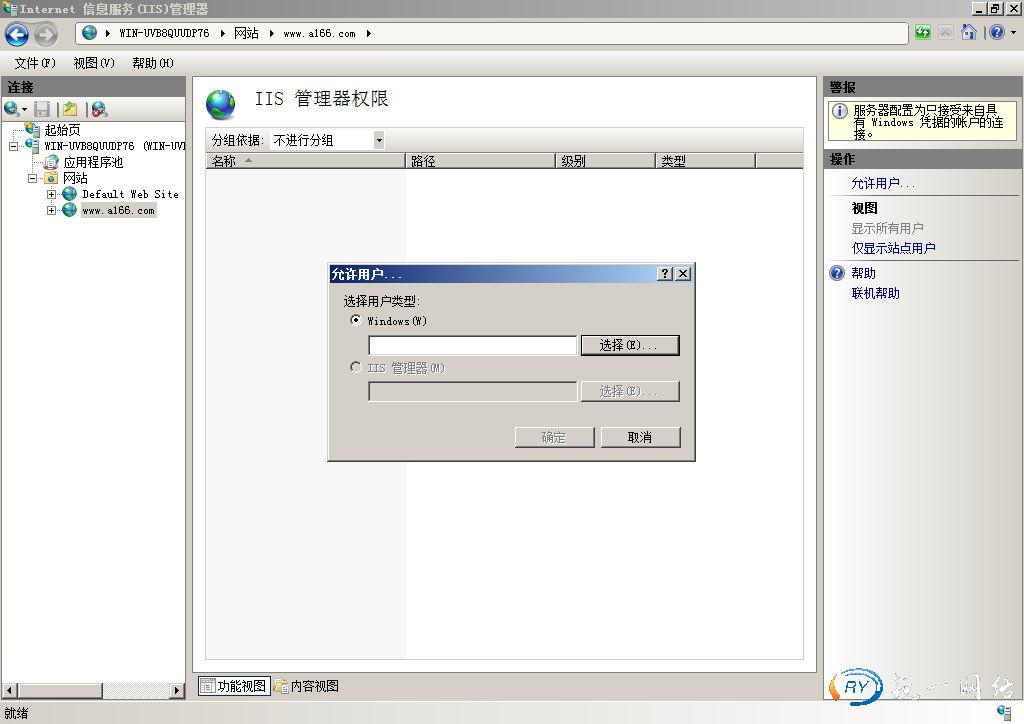Screen dimensions: 1024x724
Task: Click the delete connection icon in the Connections toolbar
Action: (98, 109)
